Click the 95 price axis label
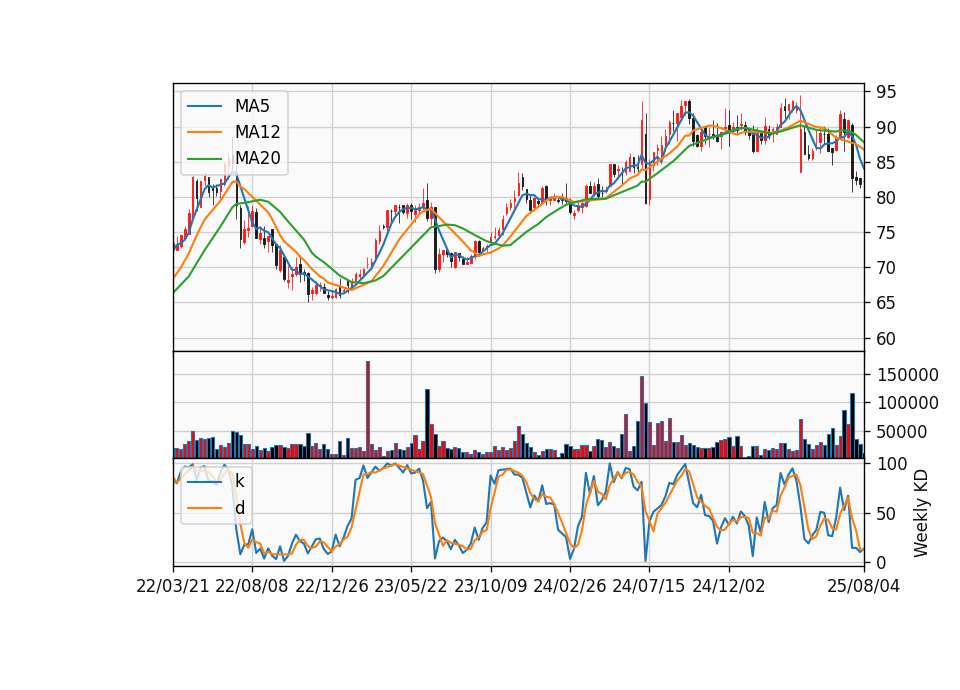Image resolution: width=960 pixels, height=690 pixels. (886, 92)
